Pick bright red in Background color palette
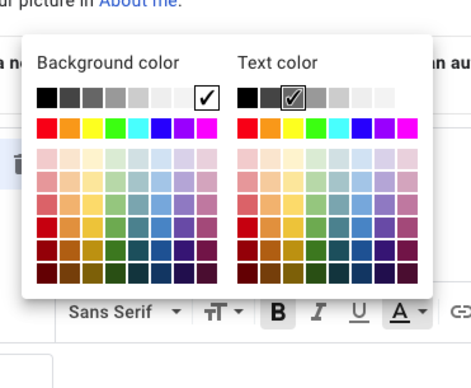 pos(47,128)
